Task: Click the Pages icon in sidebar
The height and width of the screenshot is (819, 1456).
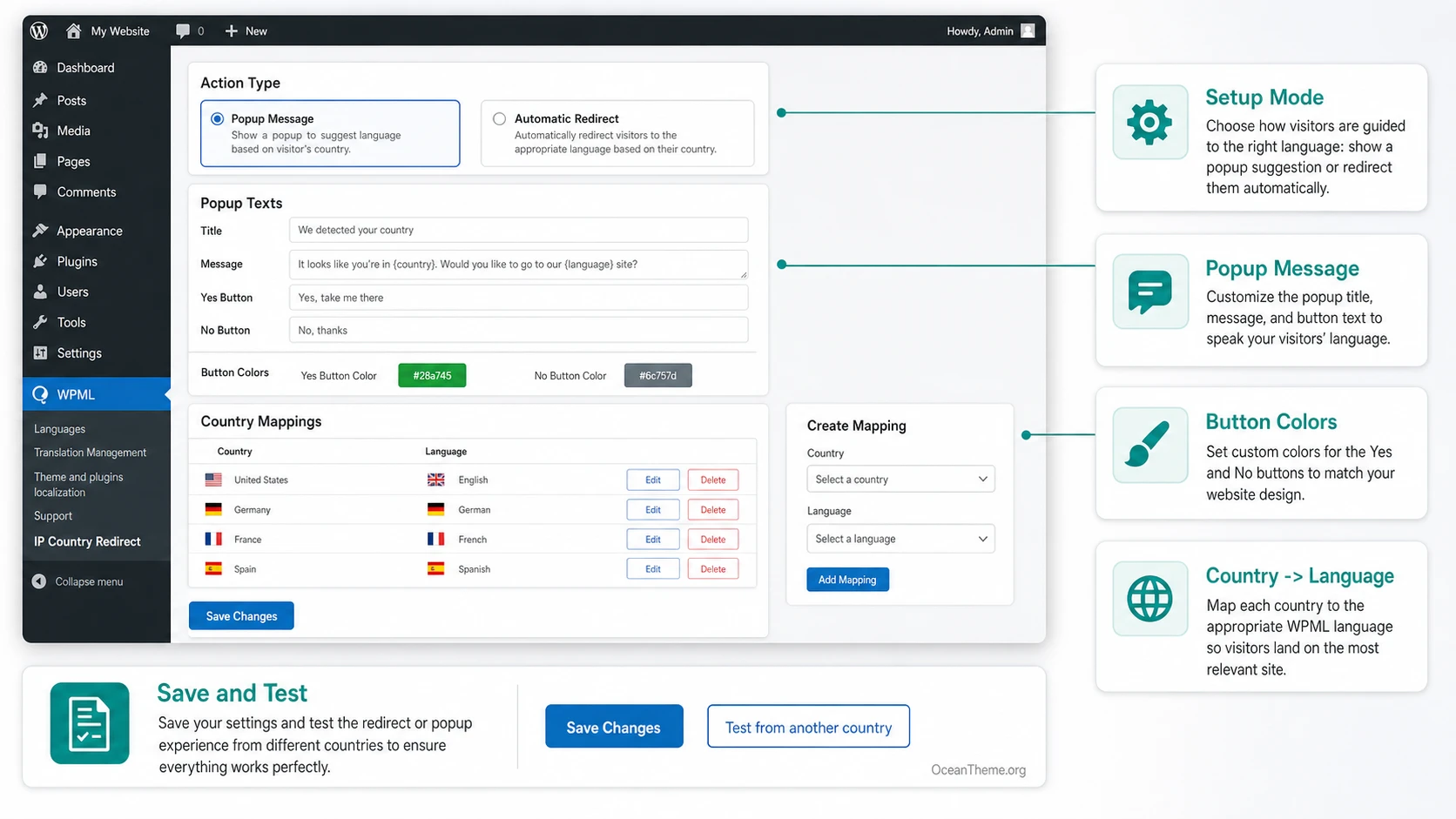Action: pos(40,161)
